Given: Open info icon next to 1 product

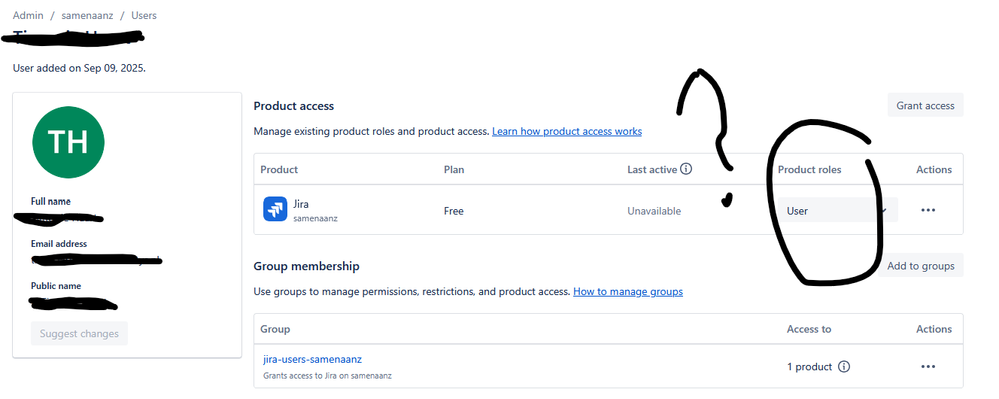Looking at the screenshot, I should point(844,366).
